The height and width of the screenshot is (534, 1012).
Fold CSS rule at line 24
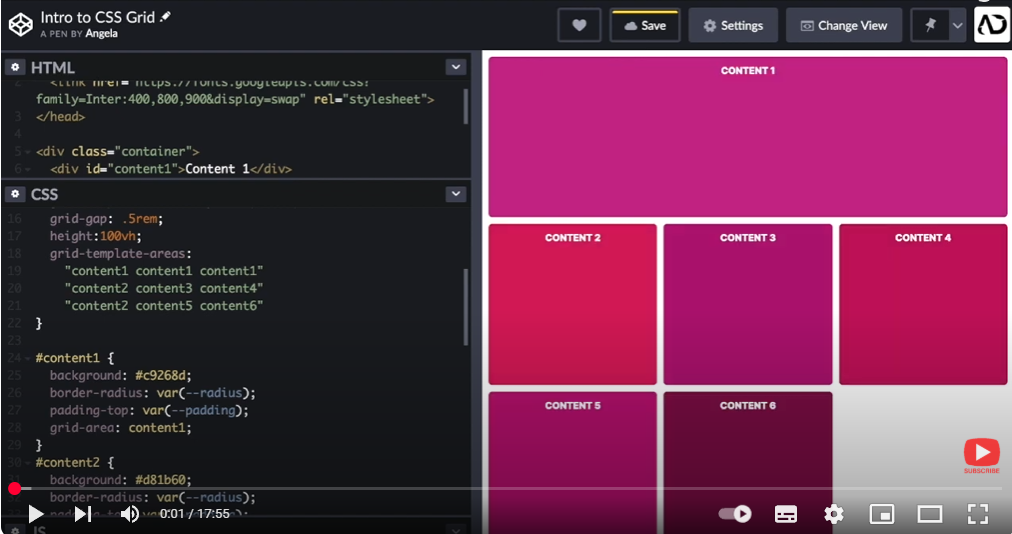27,358
